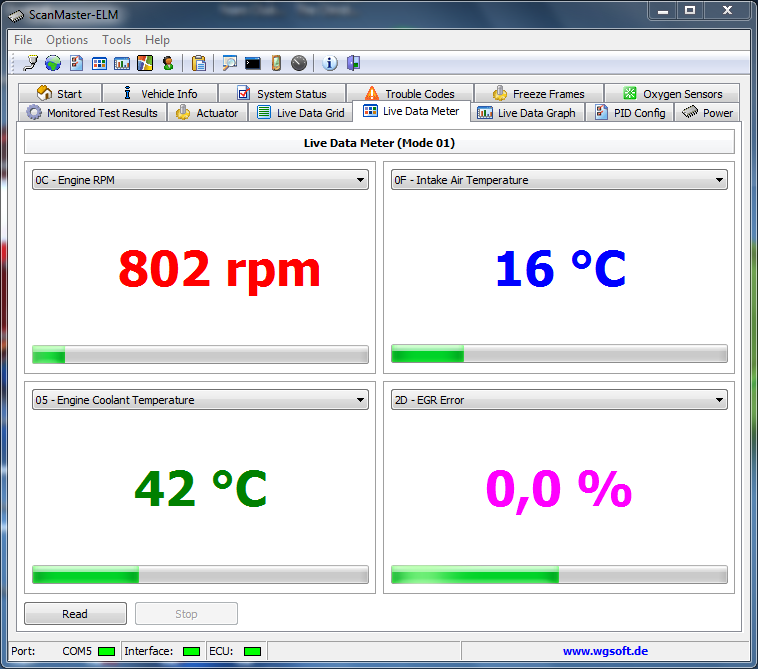Image resolution: width=758 pixels, height=669 pixels.
Task: Open the Power tab
Action: (x=707, y=113)
